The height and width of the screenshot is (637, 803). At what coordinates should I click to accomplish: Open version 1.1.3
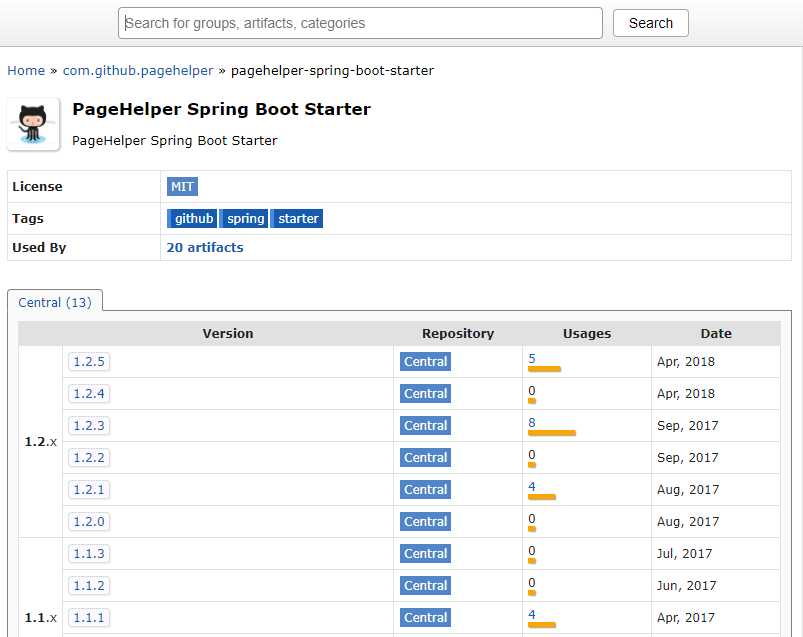pos(89,554)
